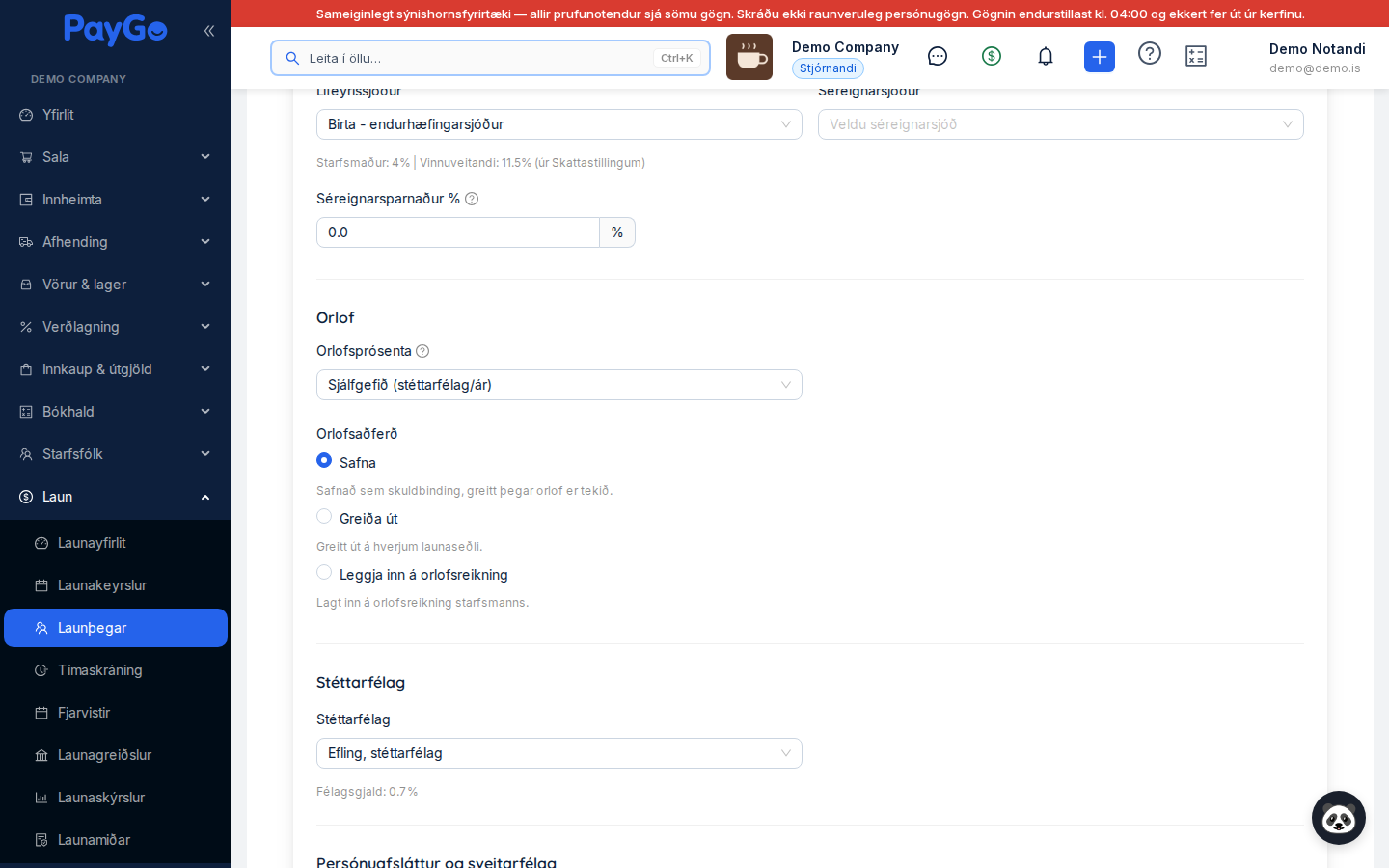Expand Innkaup & útgjöld menu
Screen dimensions: 1389x868
click(116, 369)
